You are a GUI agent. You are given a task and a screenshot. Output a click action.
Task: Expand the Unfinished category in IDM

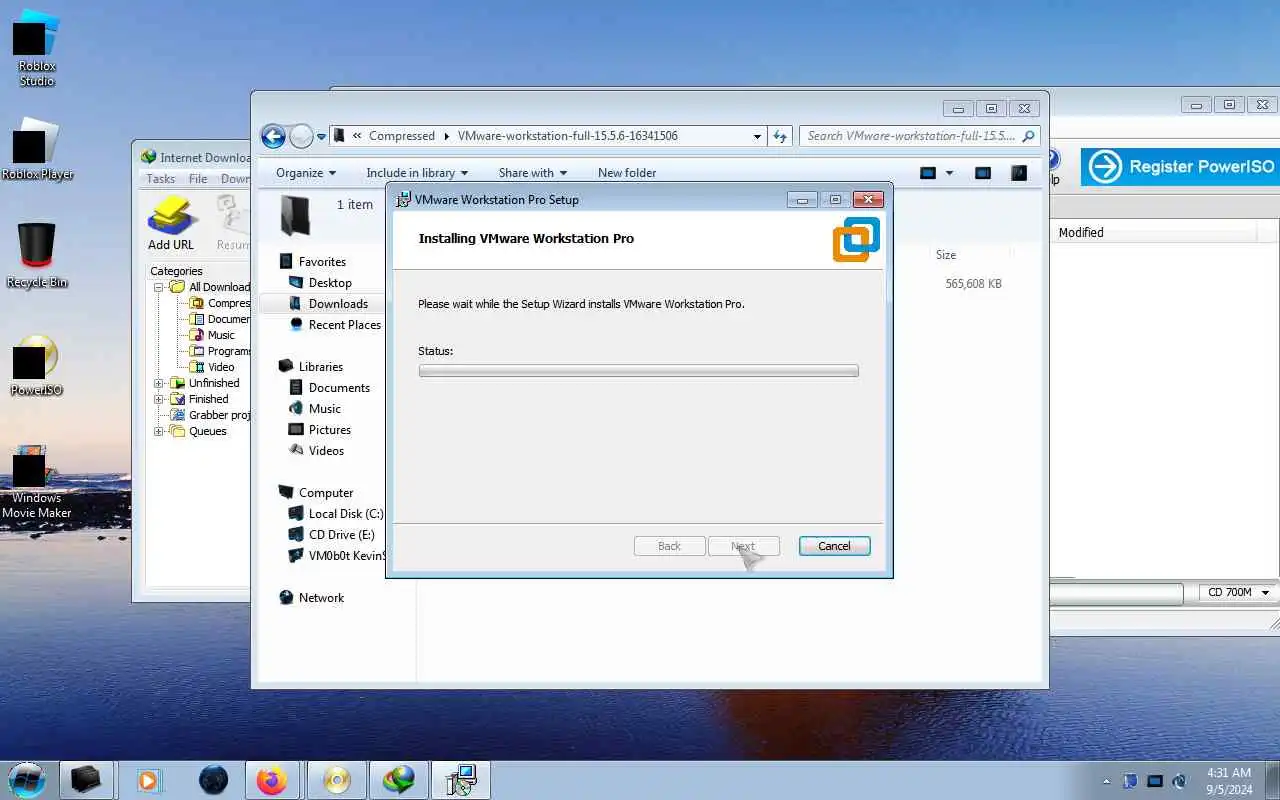(x=159, y=383)
